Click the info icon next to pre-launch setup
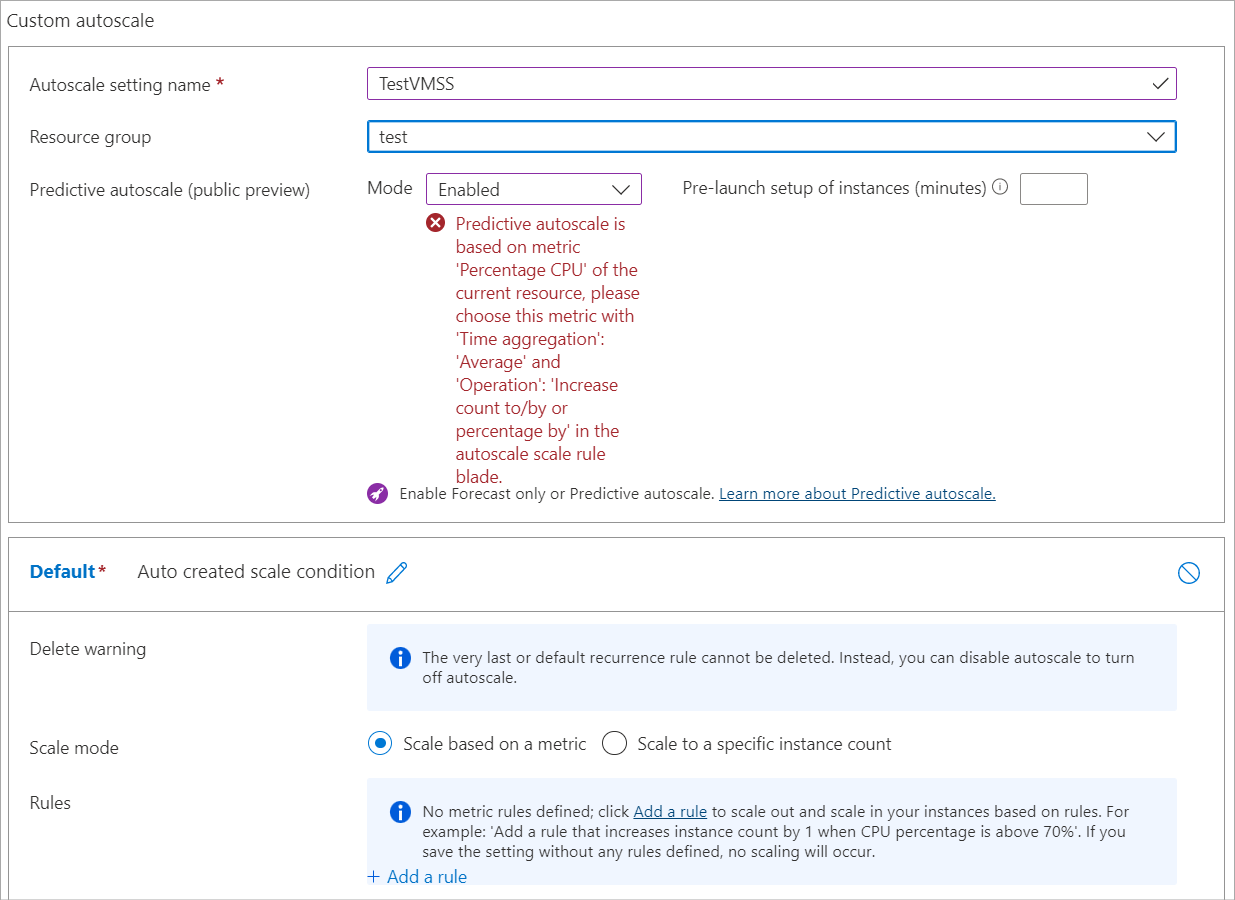The image size is (1235, 900). [x=1000, y=187]
